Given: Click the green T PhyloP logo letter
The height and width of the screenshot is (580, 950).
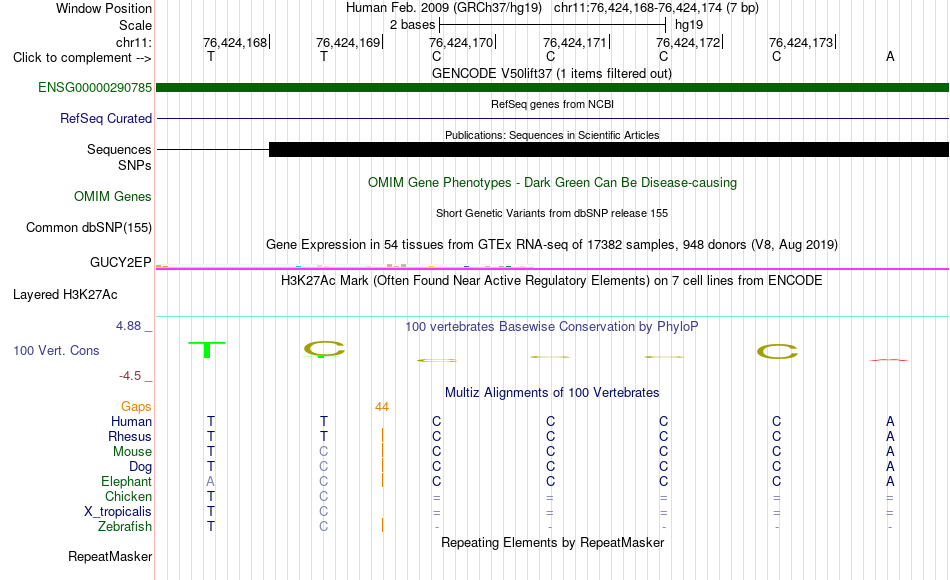Looking at the screenshot, I should 207,350.
